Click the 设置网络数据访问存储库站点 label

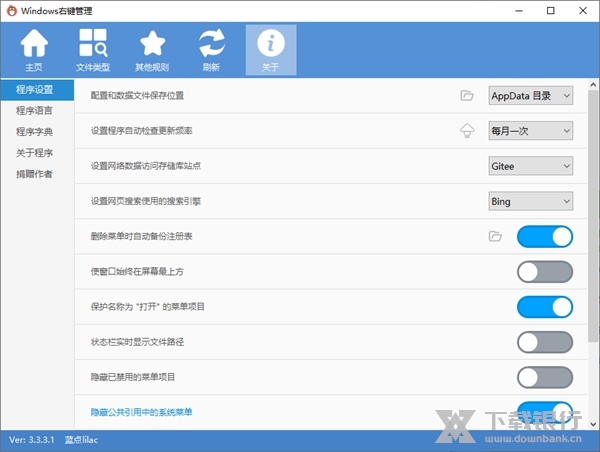click(145, 166)
